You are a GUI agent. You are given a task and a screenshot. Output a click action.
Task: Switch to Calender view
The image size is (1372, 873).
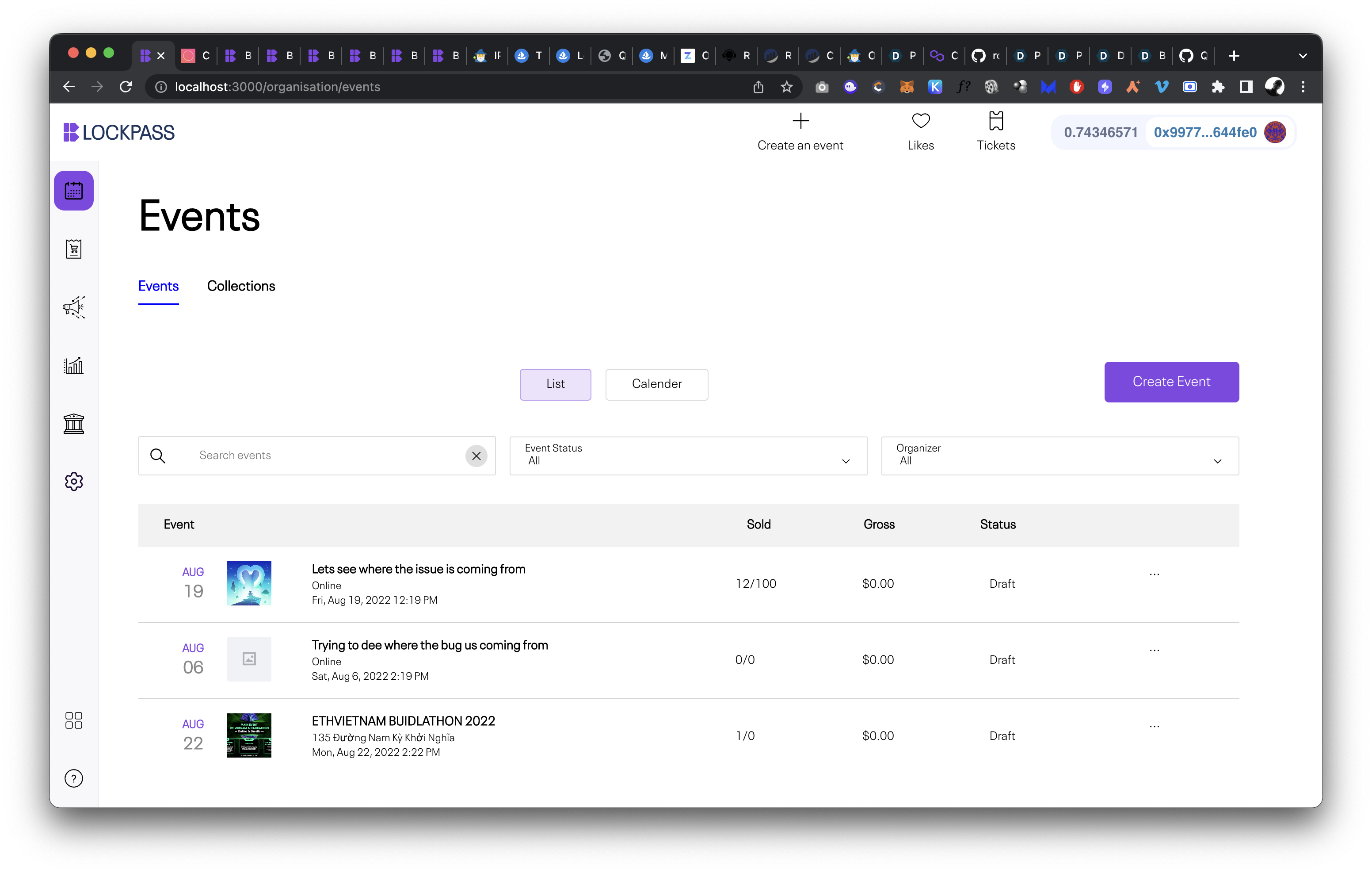(x=656, y=384)
